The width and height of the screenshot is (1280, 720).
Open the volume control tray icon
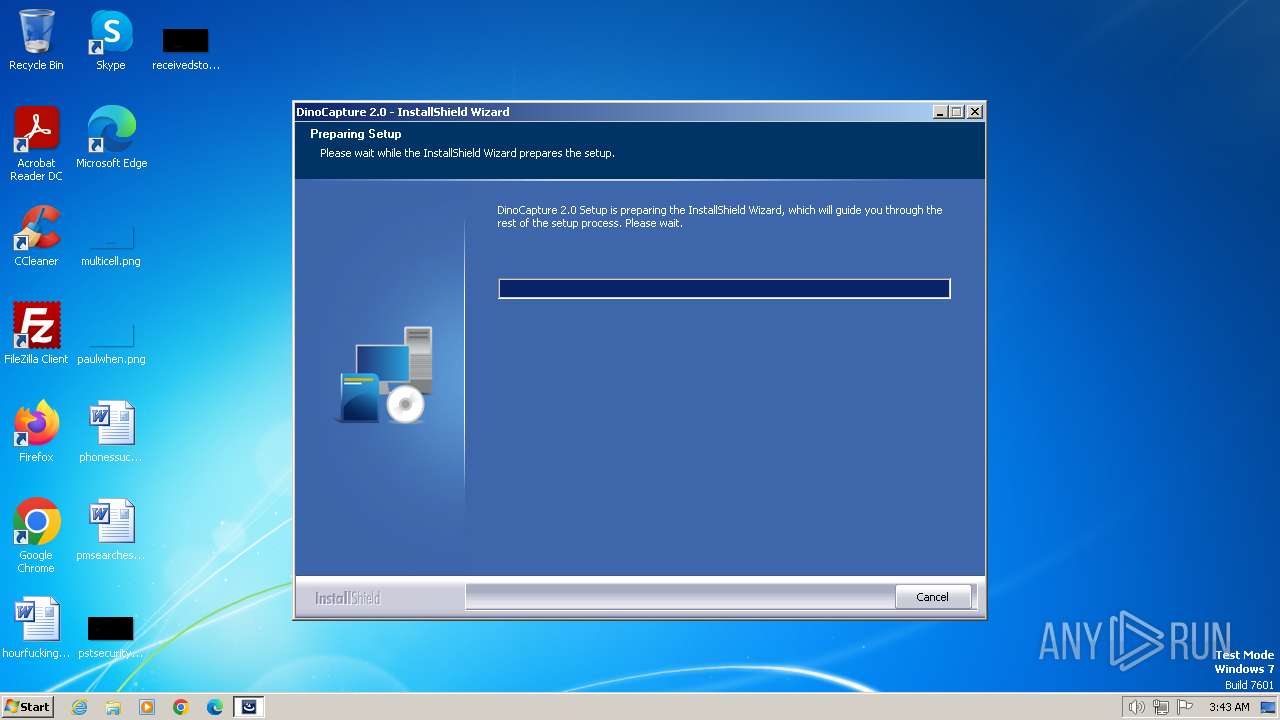pyautogui.click(x=1136, y=707)
